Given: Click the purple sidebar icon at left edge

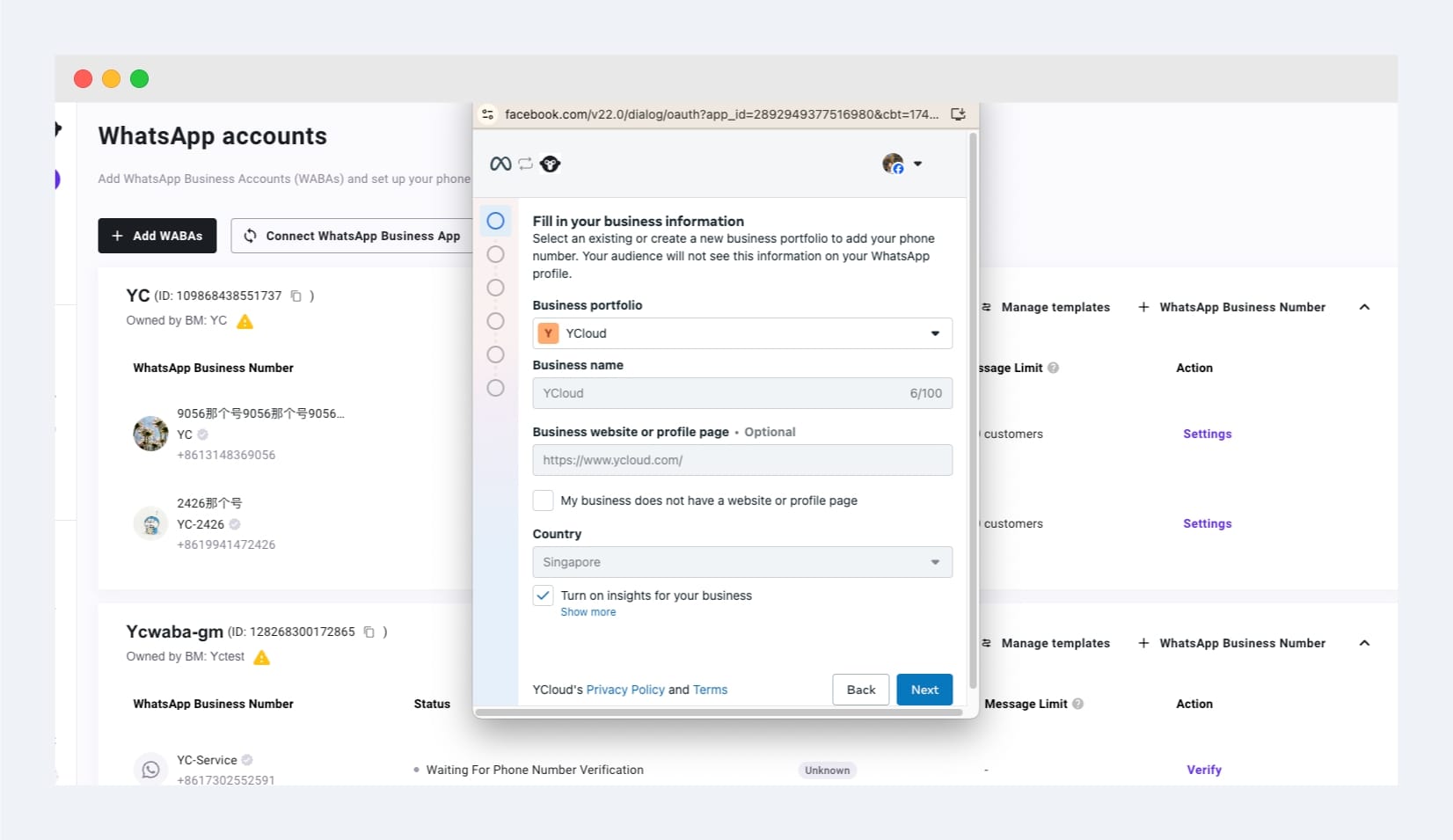Looking at the screenshot, I should pyautogui.click(x=57, y=179).
